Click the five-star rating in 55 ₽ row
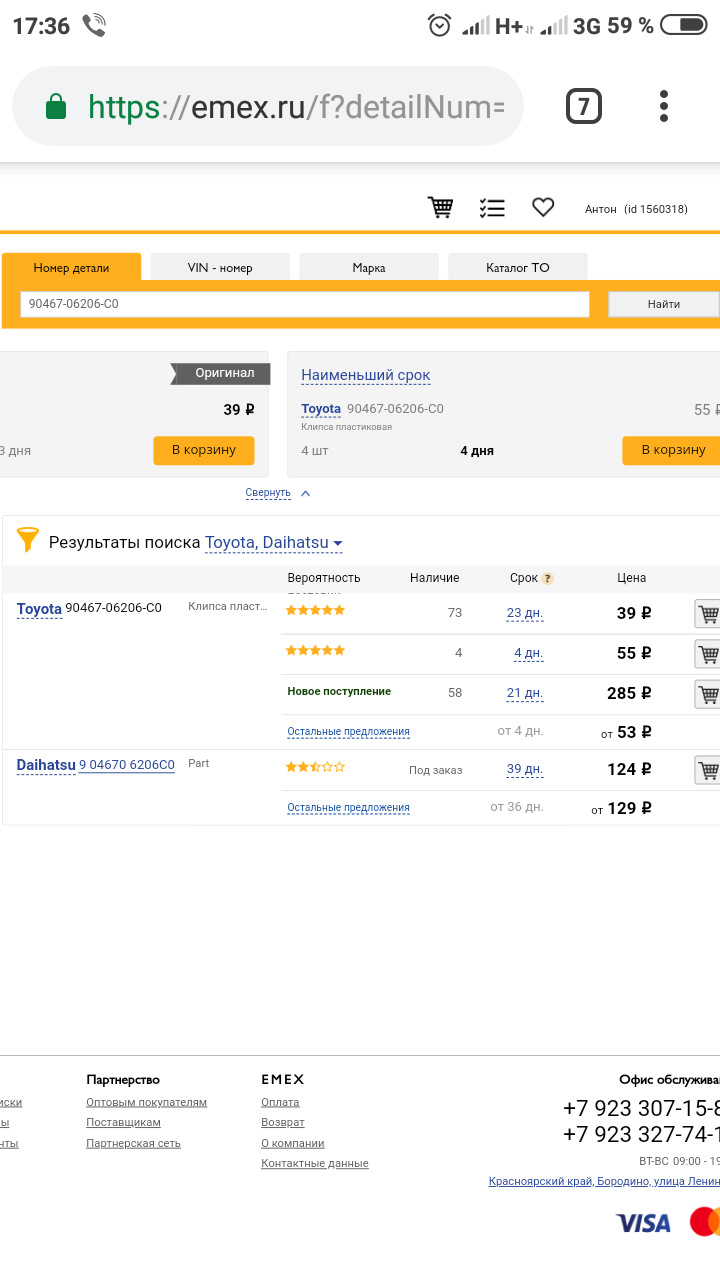720x1280 pixels. point(315,650)
